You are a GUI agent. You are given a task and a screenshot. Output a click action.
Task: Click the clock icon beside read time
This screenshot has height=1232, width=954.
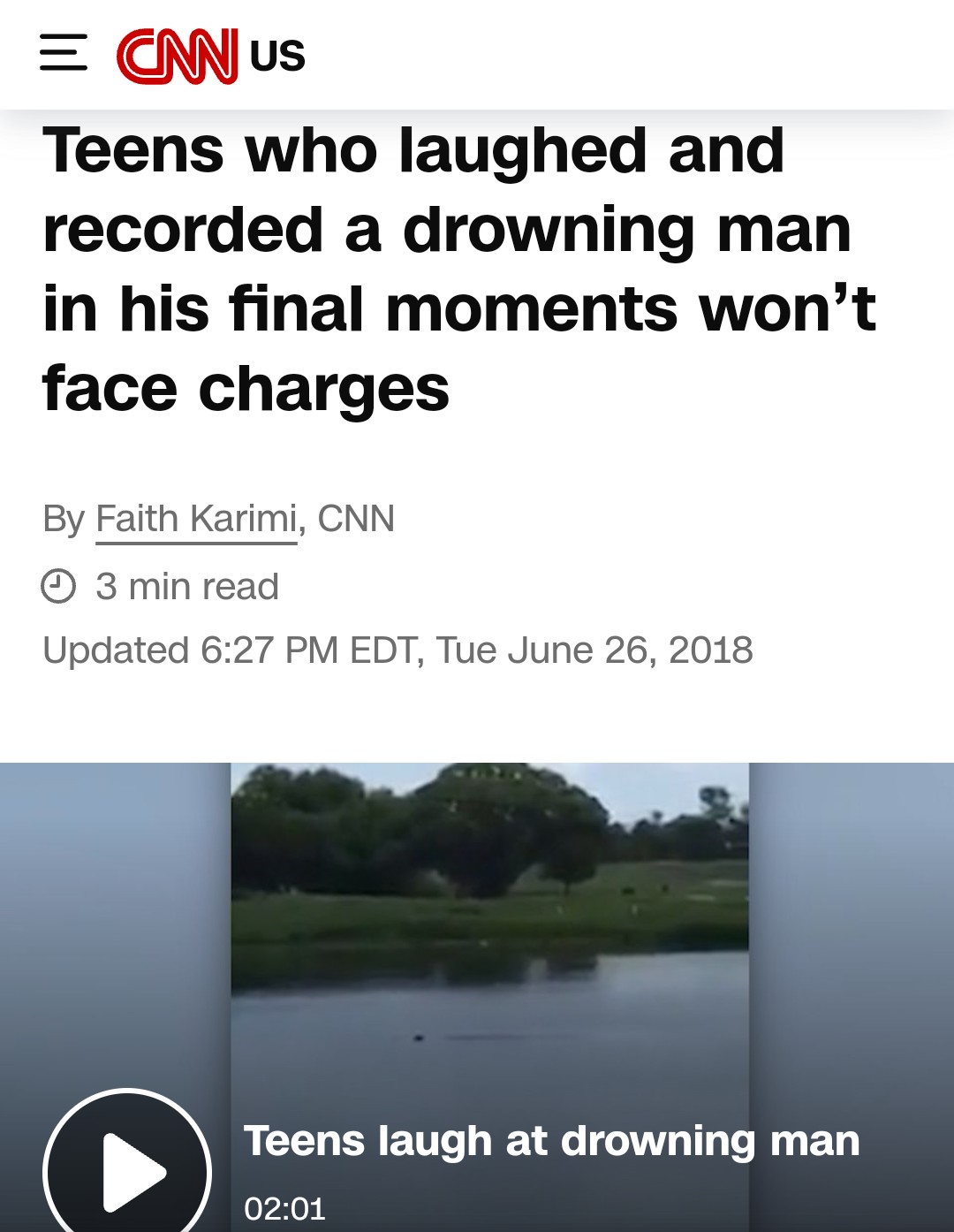[58, 587]
